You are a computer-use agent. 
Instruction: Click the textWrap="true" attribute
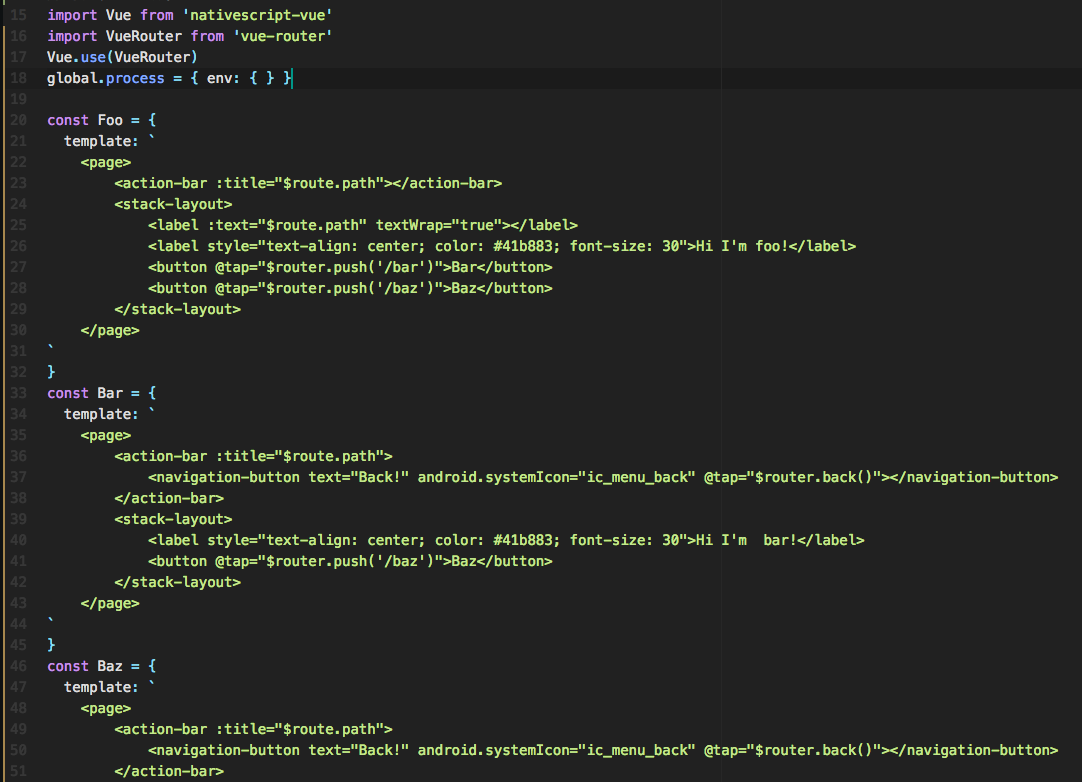tap(439, 225)
